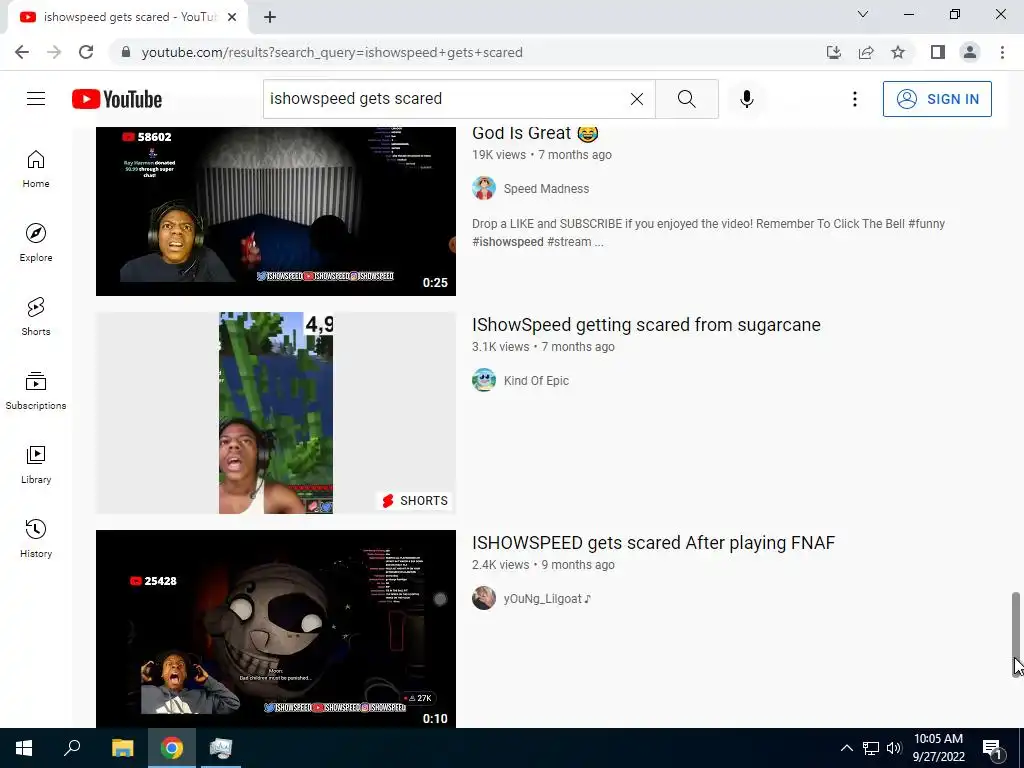The width and height of the screenshot is (1024, 768).
Task: Open the YouTube hamburger guide menu
Action: click(x=36, y=99)
